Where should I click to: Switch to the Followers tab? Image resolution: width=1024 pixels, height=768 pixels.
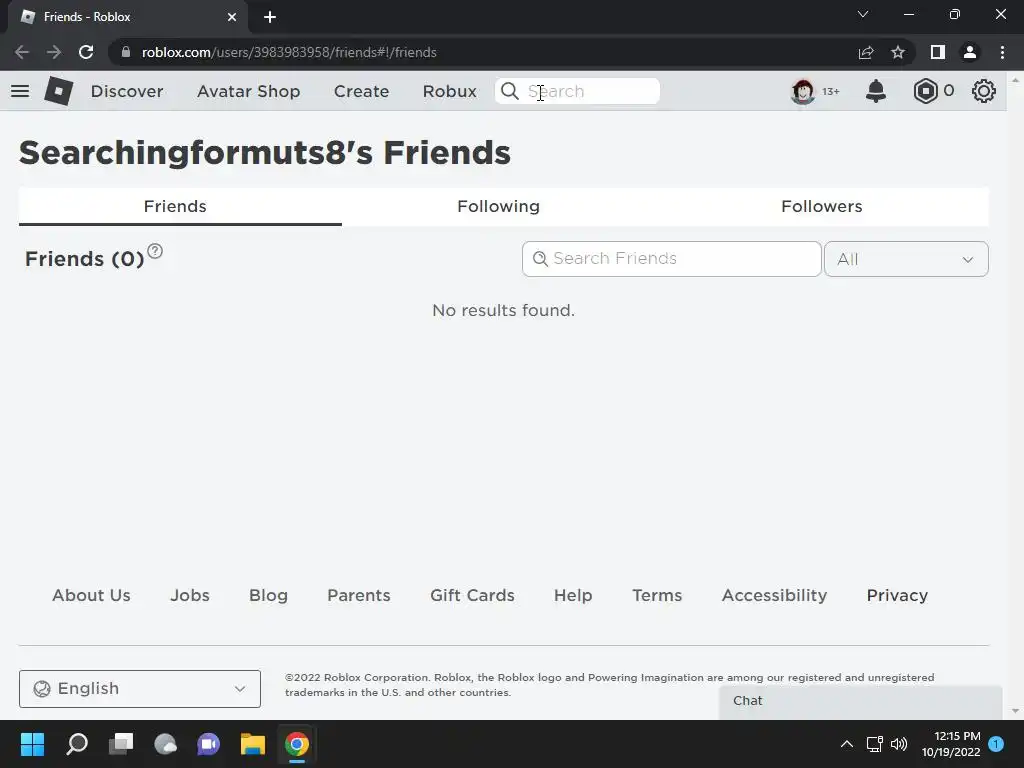click(x=822, y=206)
